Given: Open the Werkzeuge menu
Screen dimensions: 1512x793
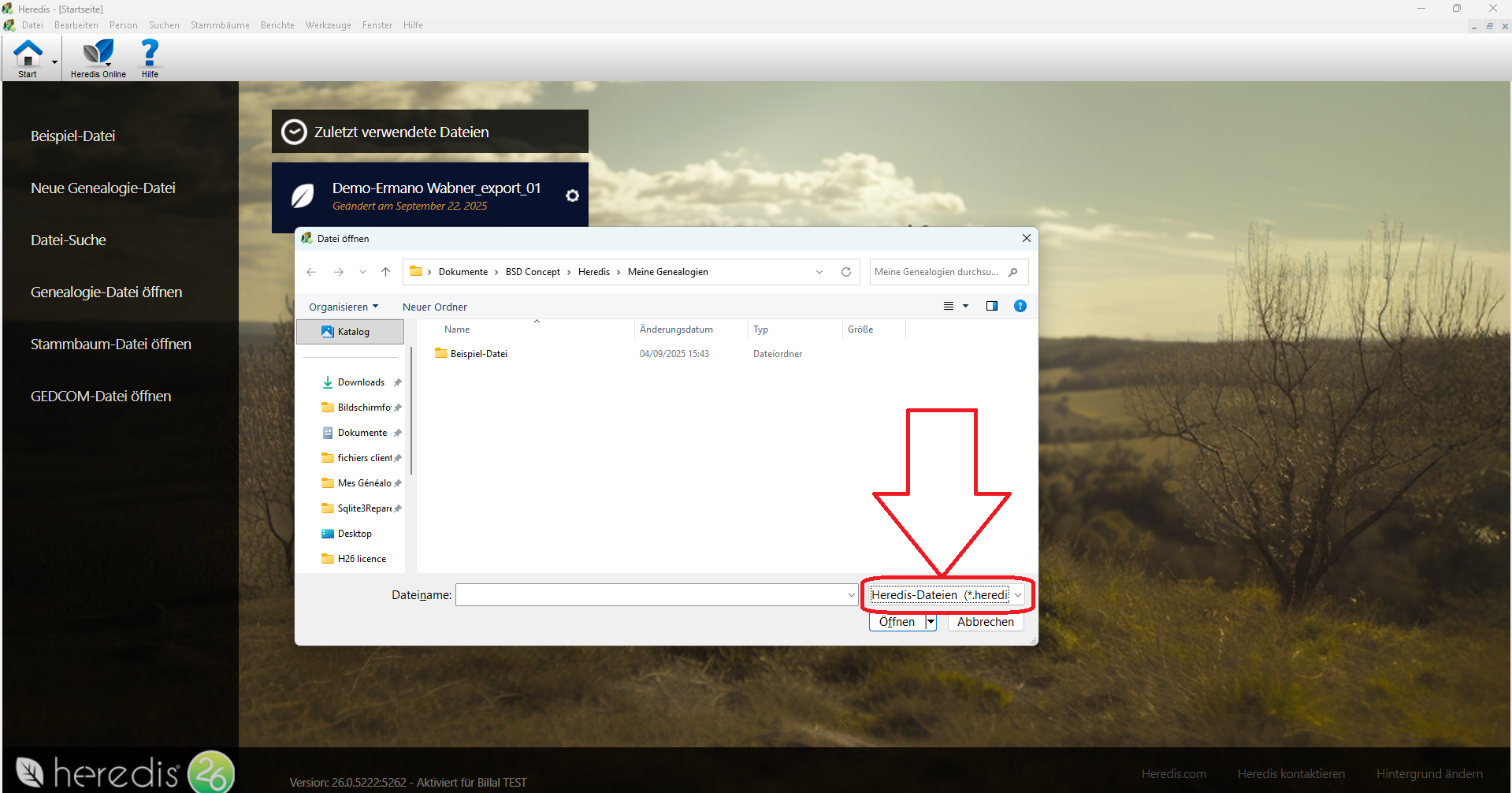Looking at the screenshot, I should click(x=328, y=25).
